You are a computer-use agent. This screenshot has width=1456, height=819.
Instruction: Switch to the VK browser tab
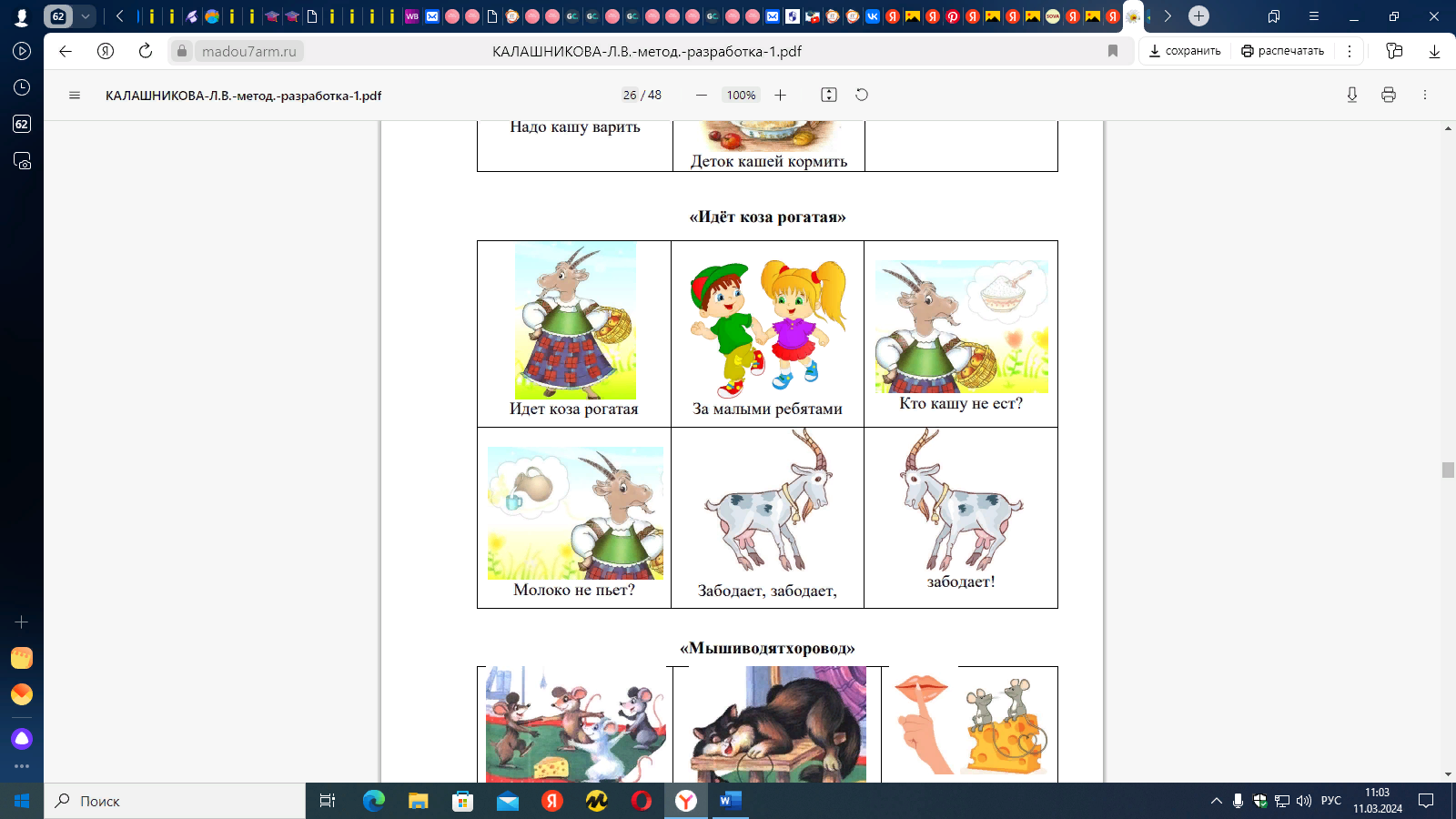pos(873,16)
